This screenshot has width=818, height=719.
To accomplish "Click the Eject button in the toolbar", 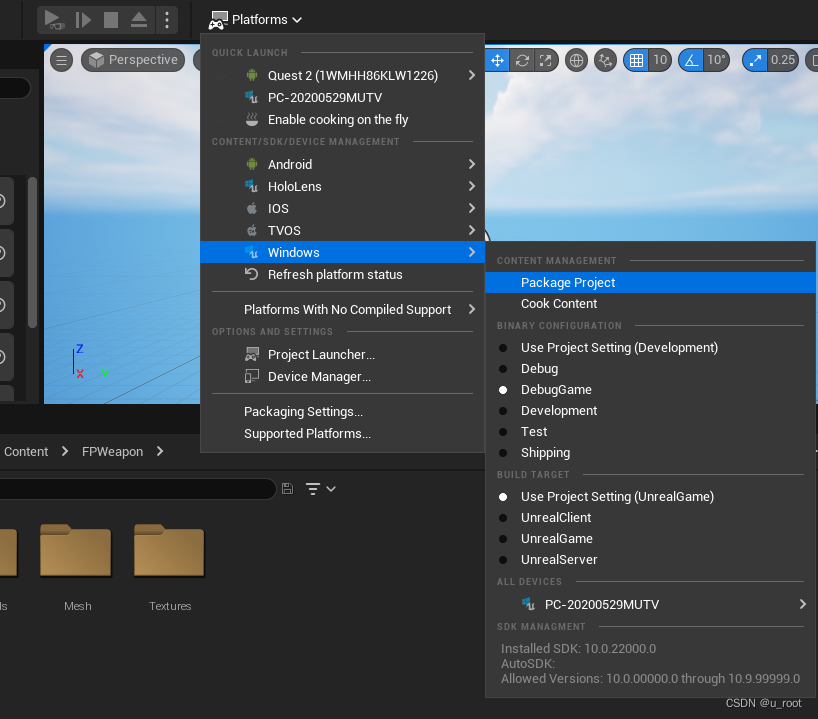I will pyautogui.click(x=139, y=20).
